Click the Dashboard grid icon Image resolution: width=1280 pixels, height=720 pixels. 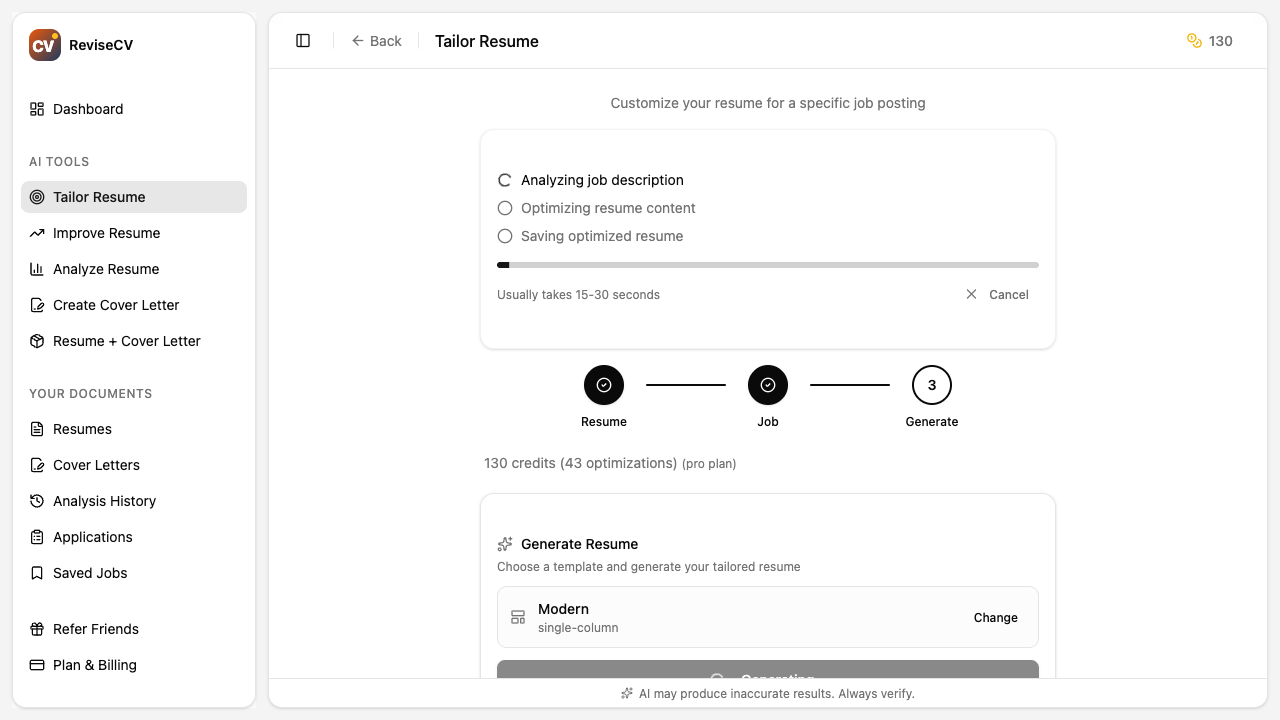coord(37,109)
